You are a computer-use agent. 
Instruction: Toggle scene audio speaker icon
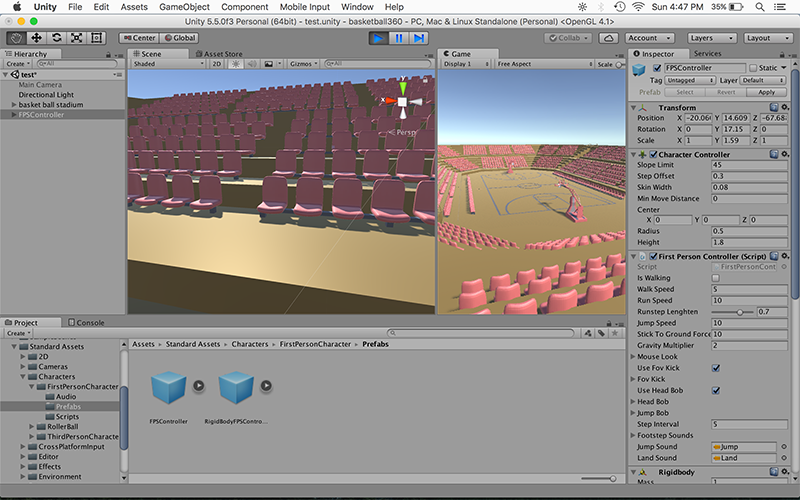252,64
